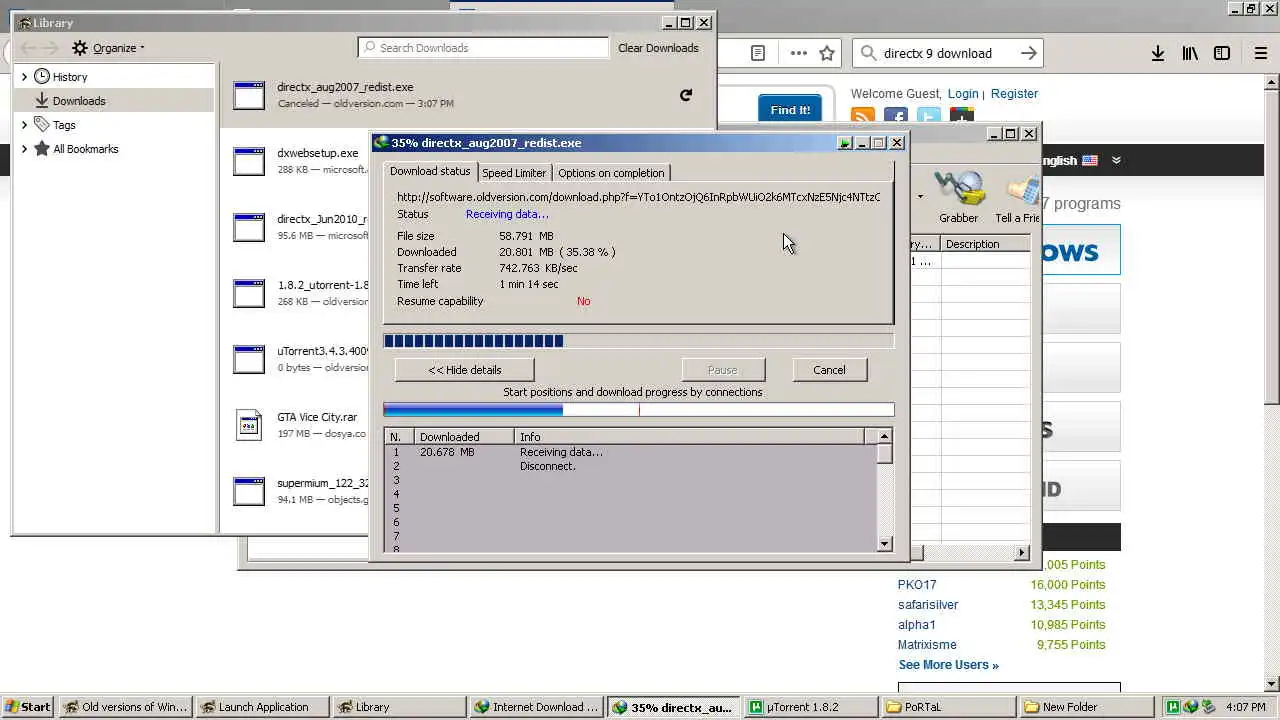Click the retry arrow for directx_aug2007_redist.exe in Library
Viewport: 1280px width, 720px height.
(686, 95)
